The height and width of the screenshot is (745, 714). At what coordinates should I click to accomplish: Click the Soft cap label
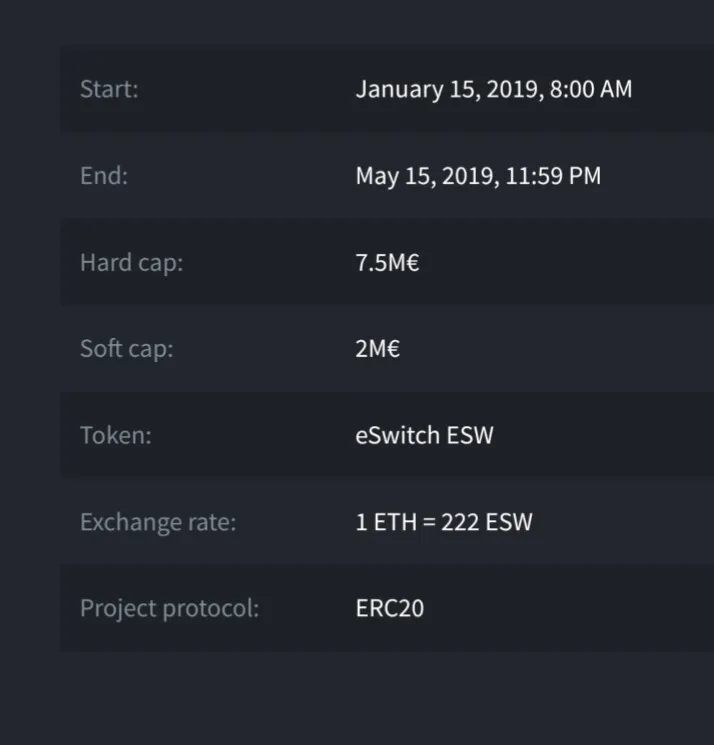click(127, 349)
